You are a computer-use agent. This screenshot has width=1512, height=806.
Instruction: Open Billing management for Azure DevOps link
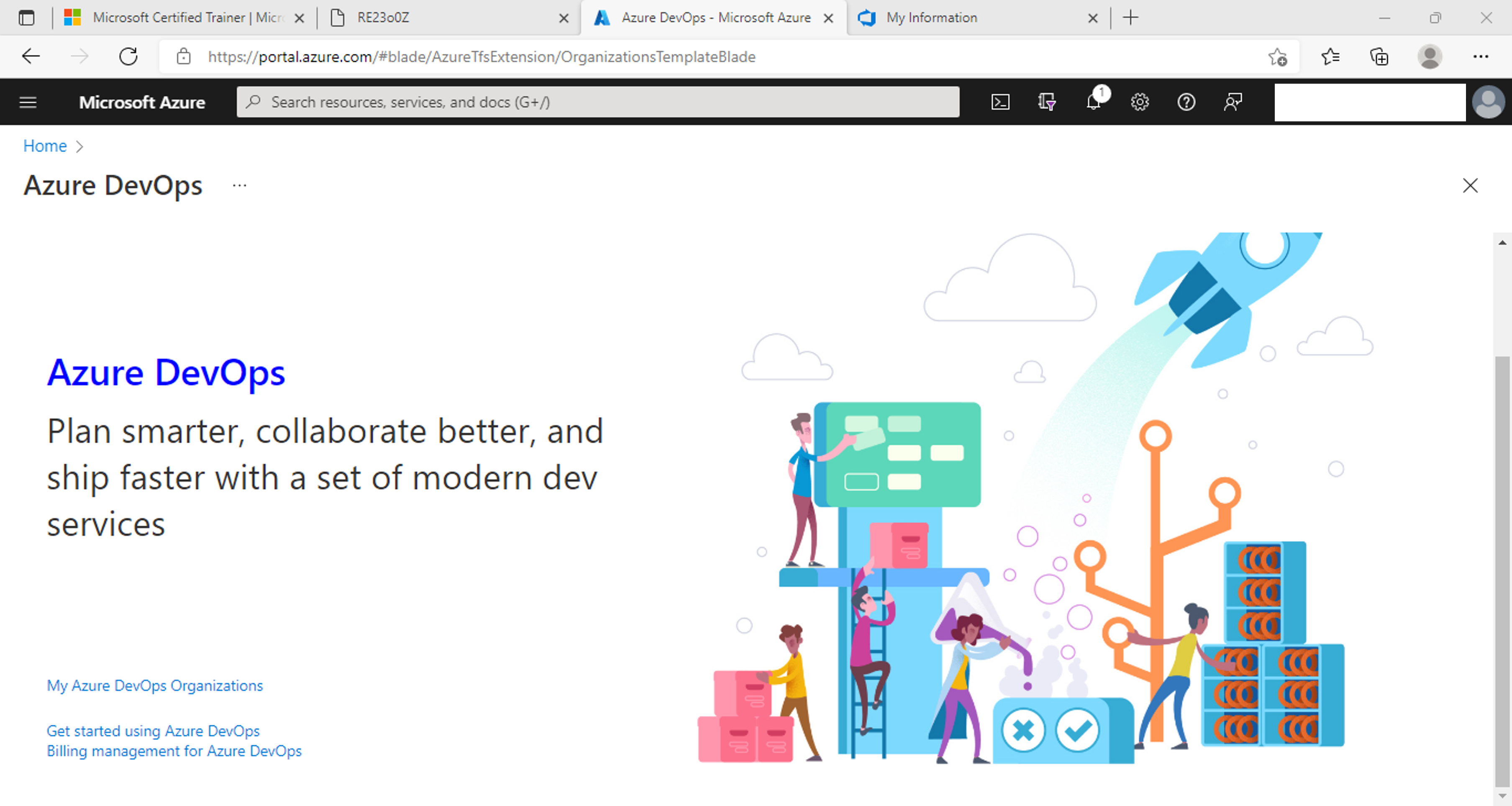174,751
